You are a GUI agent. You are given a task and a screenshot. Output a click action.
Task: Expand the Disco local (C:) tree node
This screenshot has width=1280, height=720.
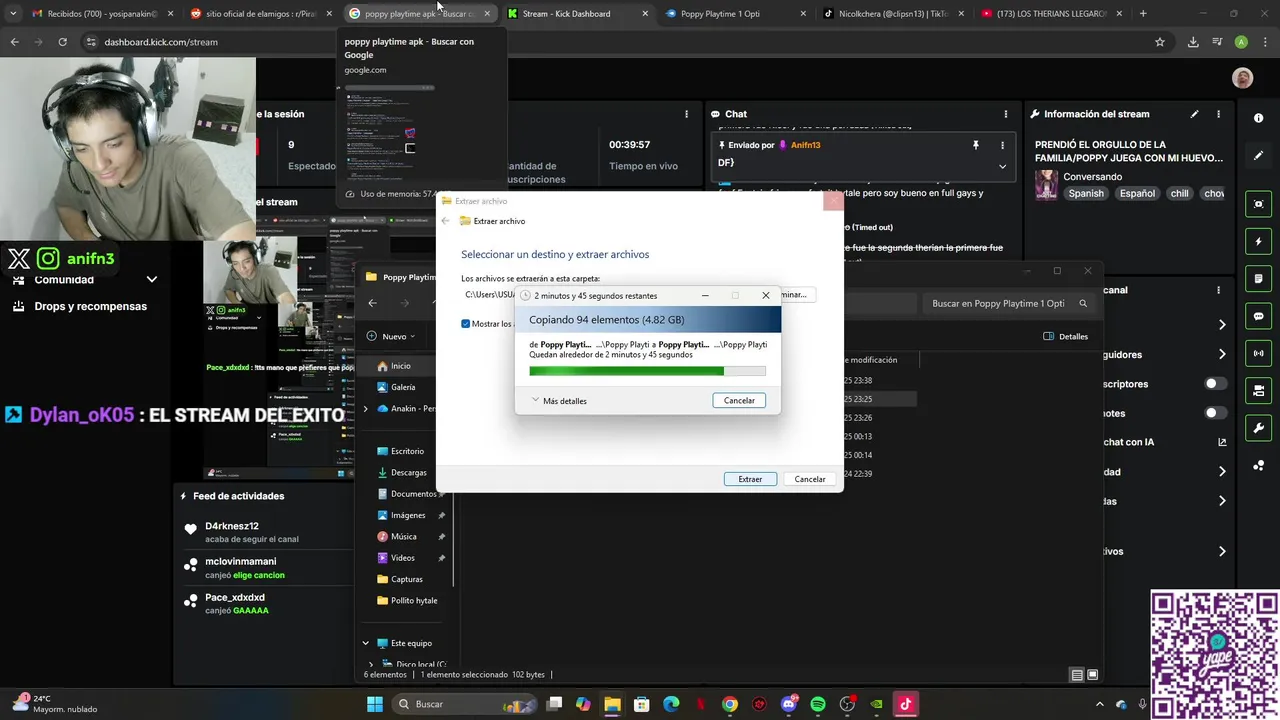coord(371,664)
